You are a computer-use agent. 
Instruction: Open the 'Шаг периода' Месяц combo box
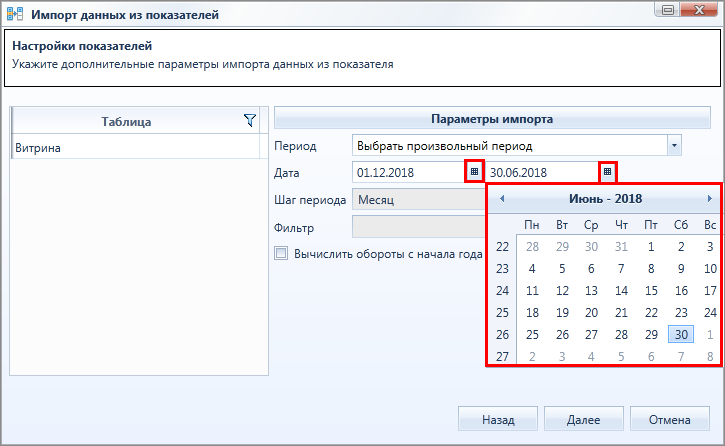tap(418, 200)
